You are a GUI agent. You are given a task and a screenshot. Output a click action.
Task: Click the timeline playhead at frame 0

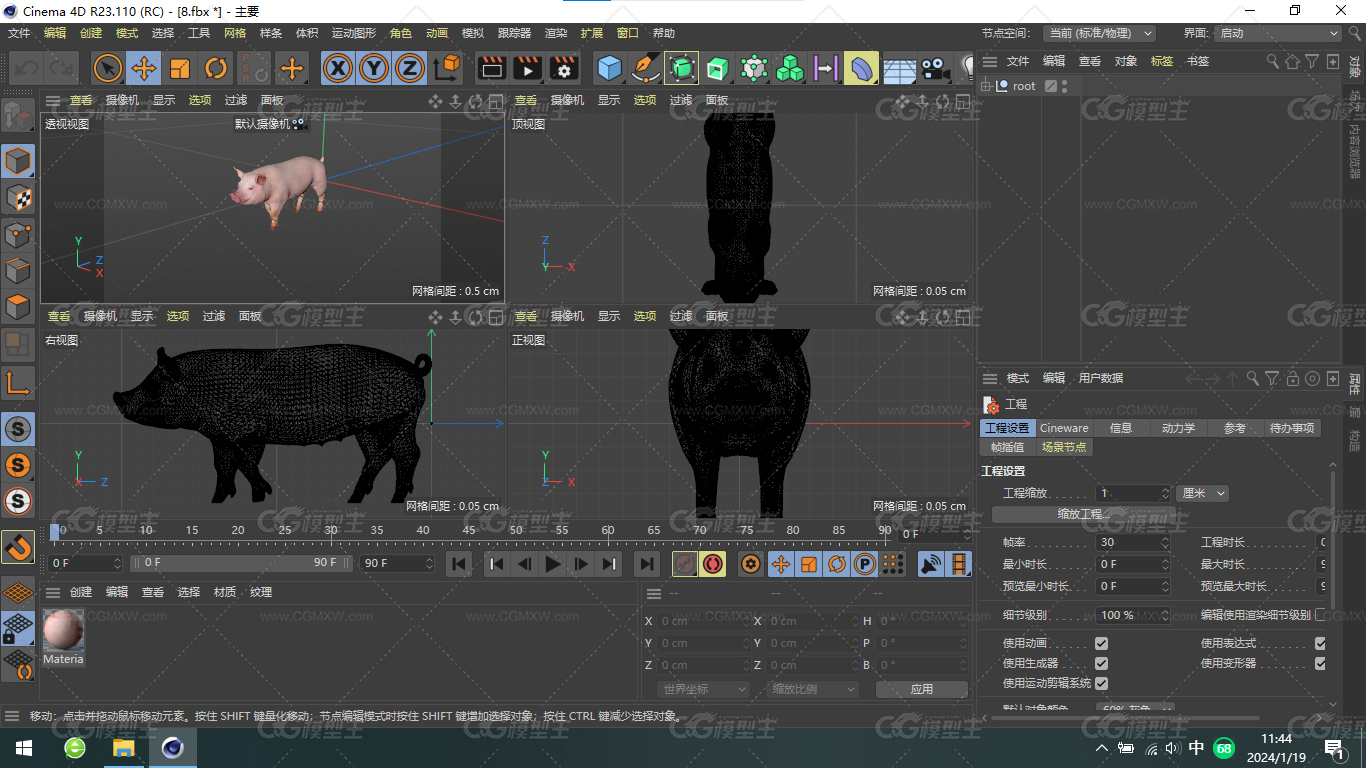coord(55,531)
